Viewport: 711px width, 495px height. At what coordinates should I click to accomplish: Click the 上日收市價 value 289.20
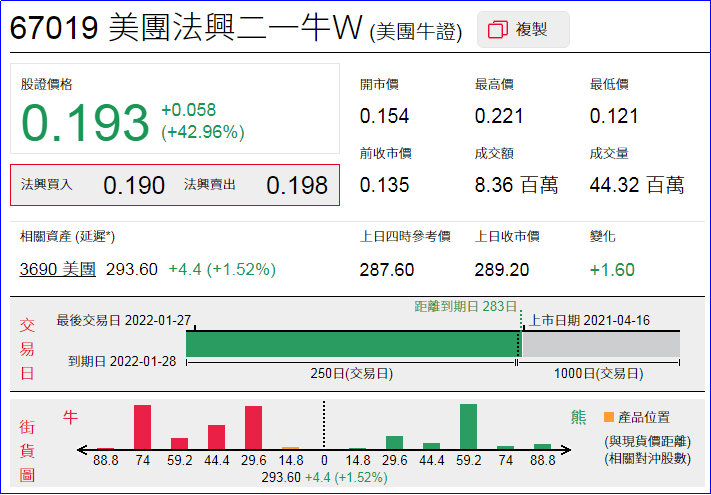502,270
